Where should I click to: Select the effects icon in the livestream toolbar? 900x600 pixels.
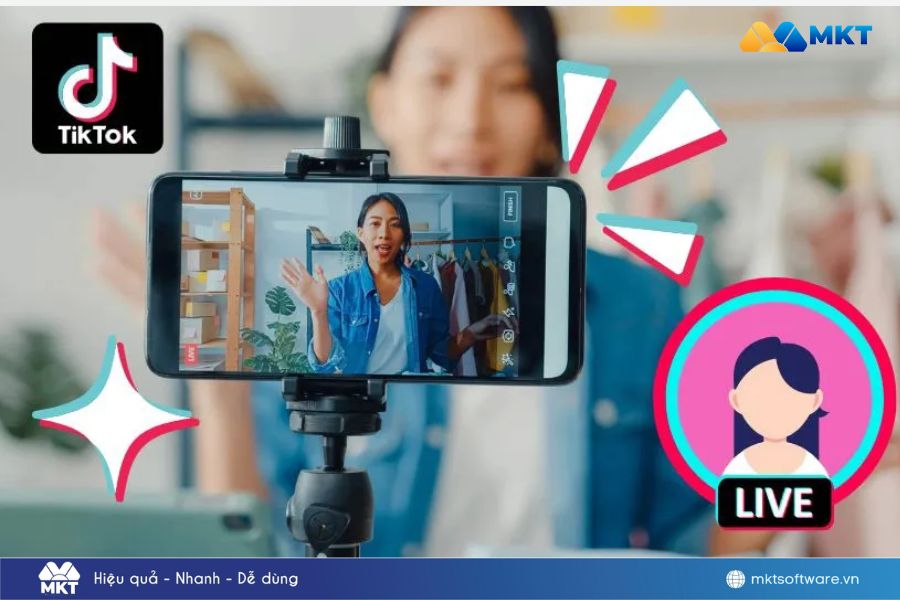pyautogui.click(x=508, y=310)
